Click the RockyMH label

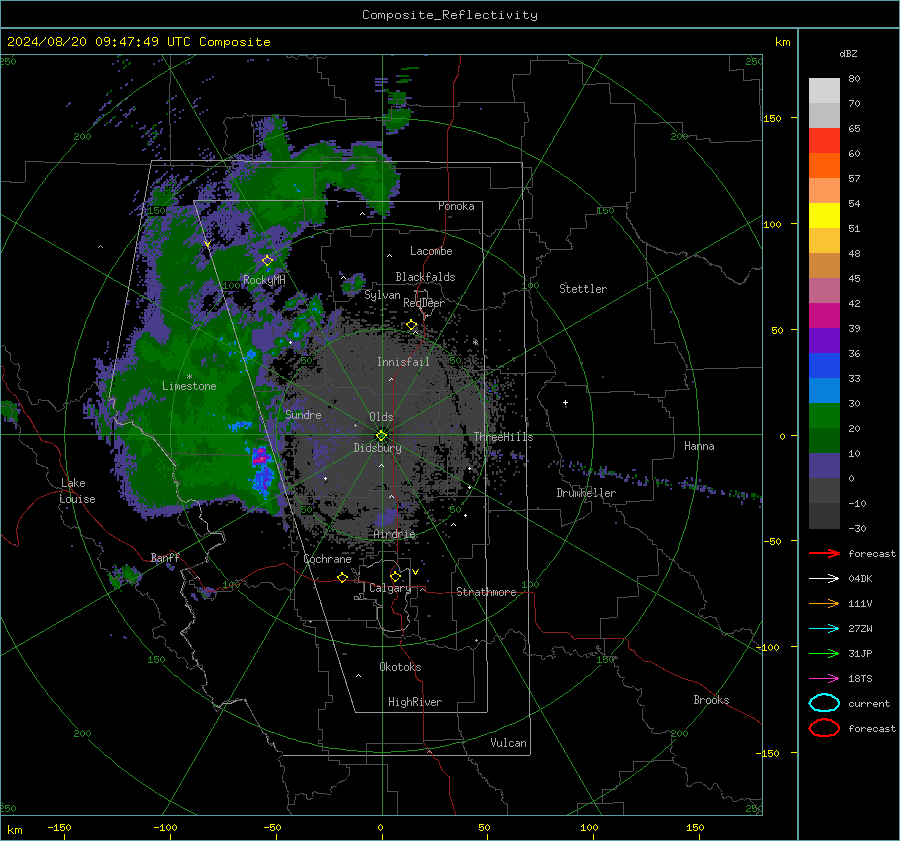point(264,280)
